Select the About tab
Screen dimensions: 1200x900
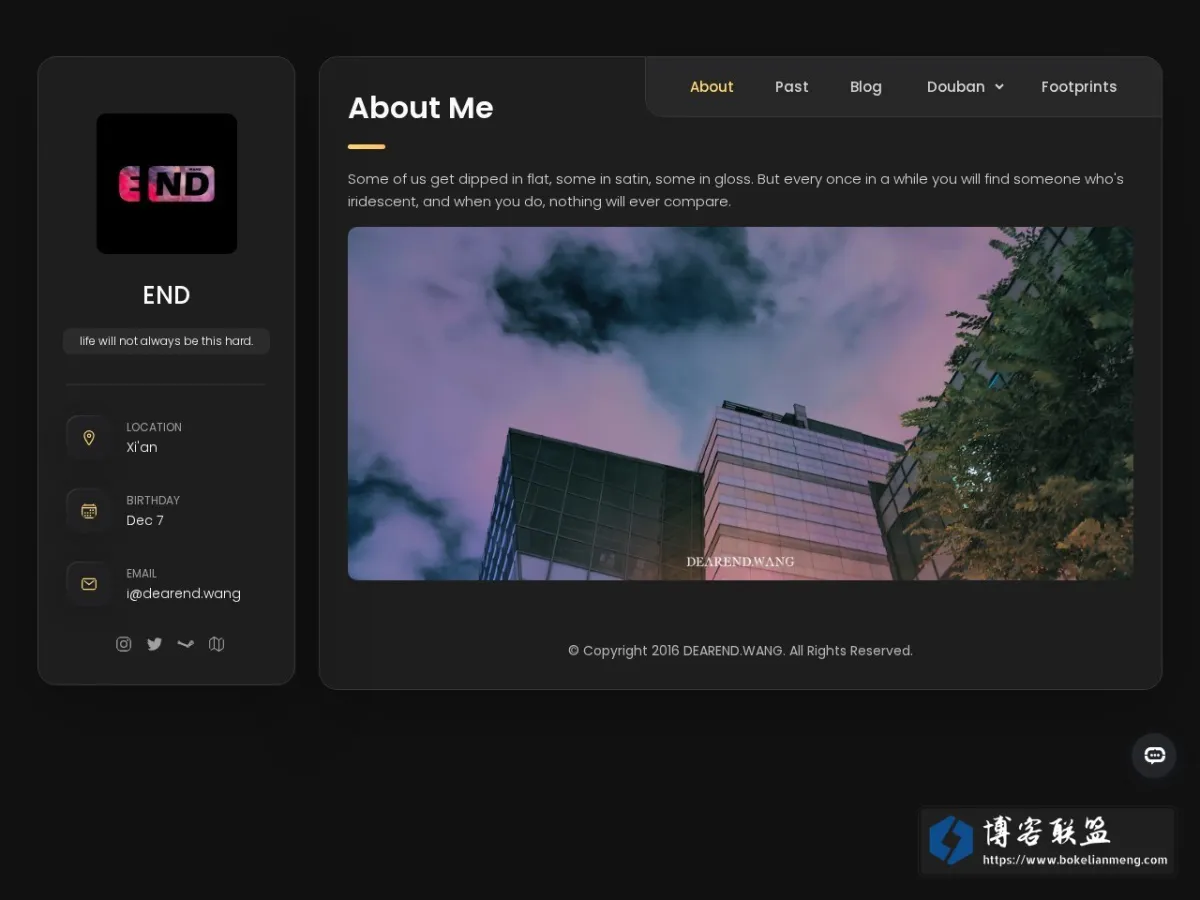[712, 87]
